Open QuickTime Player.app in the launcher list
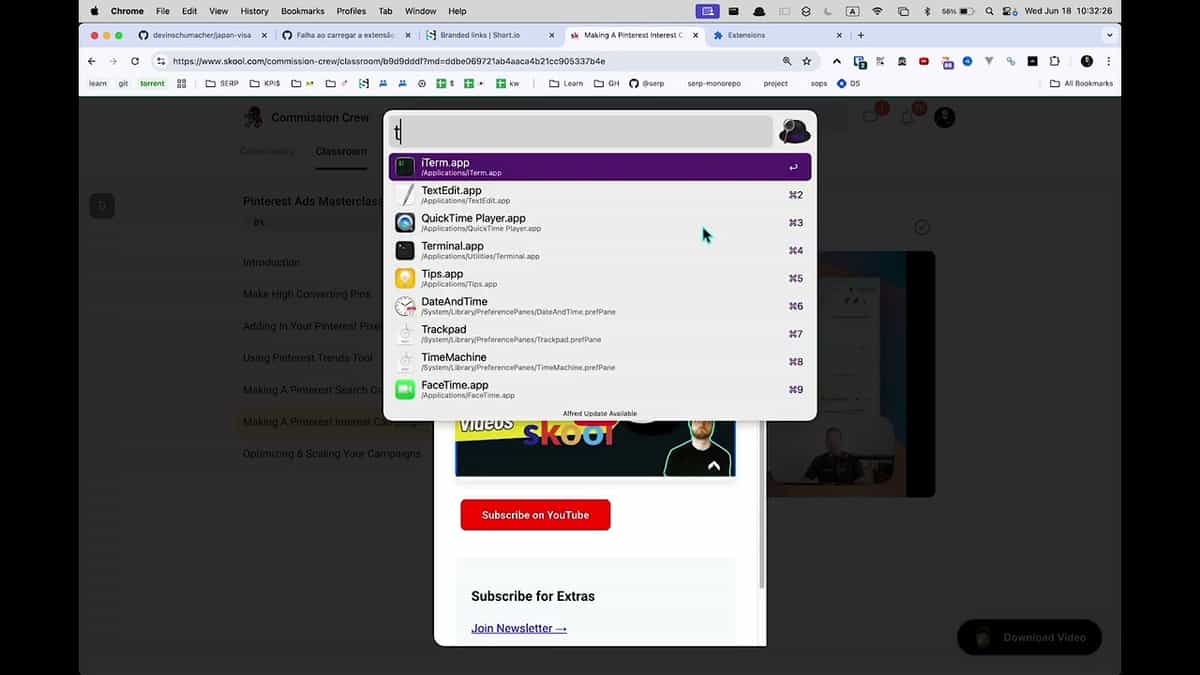1200x675 pixels. pyautogui.click(x=598, y=222)
